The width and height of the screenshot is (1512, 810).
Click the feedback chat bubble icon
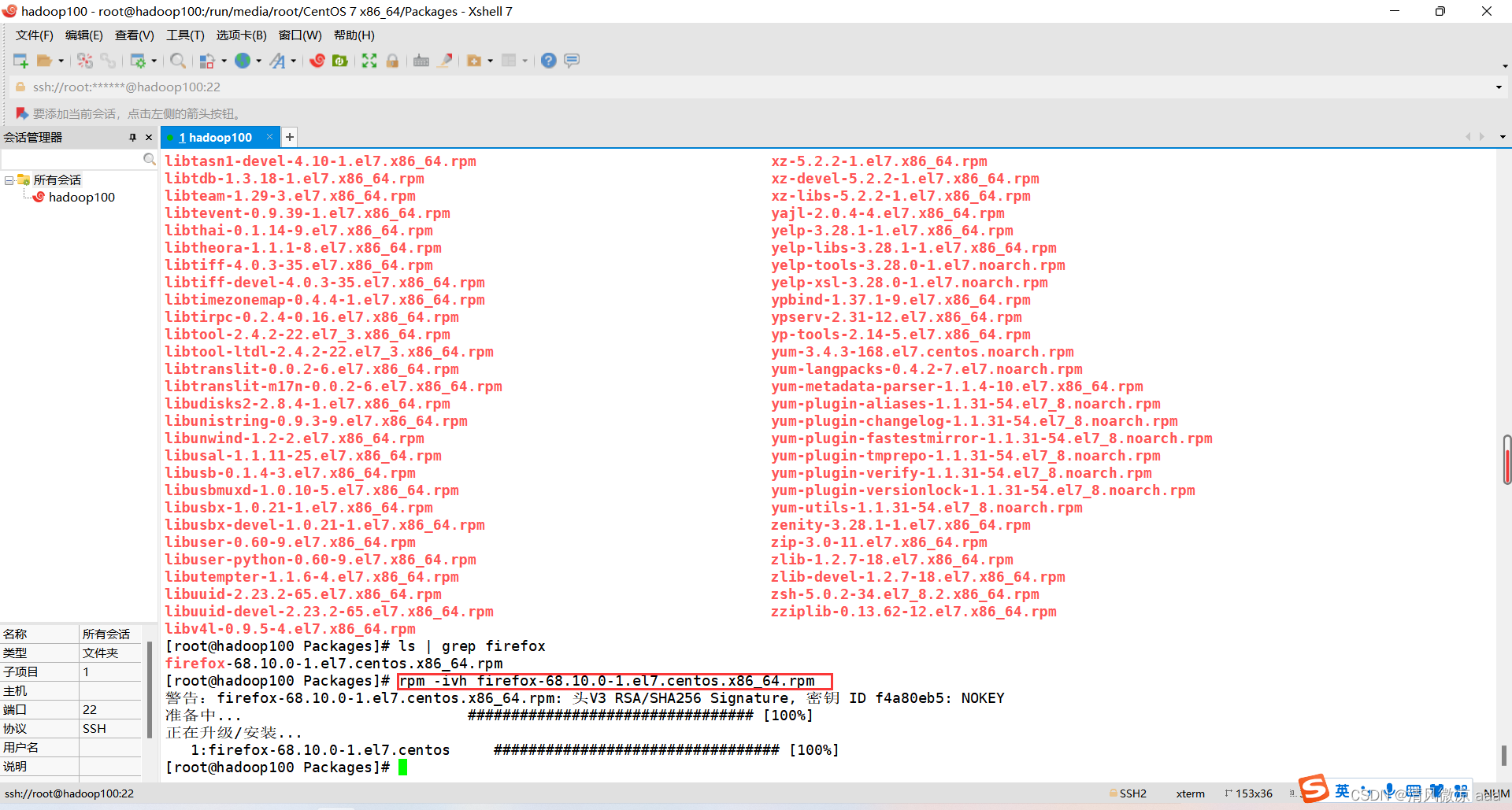click(x=572, y=61)
